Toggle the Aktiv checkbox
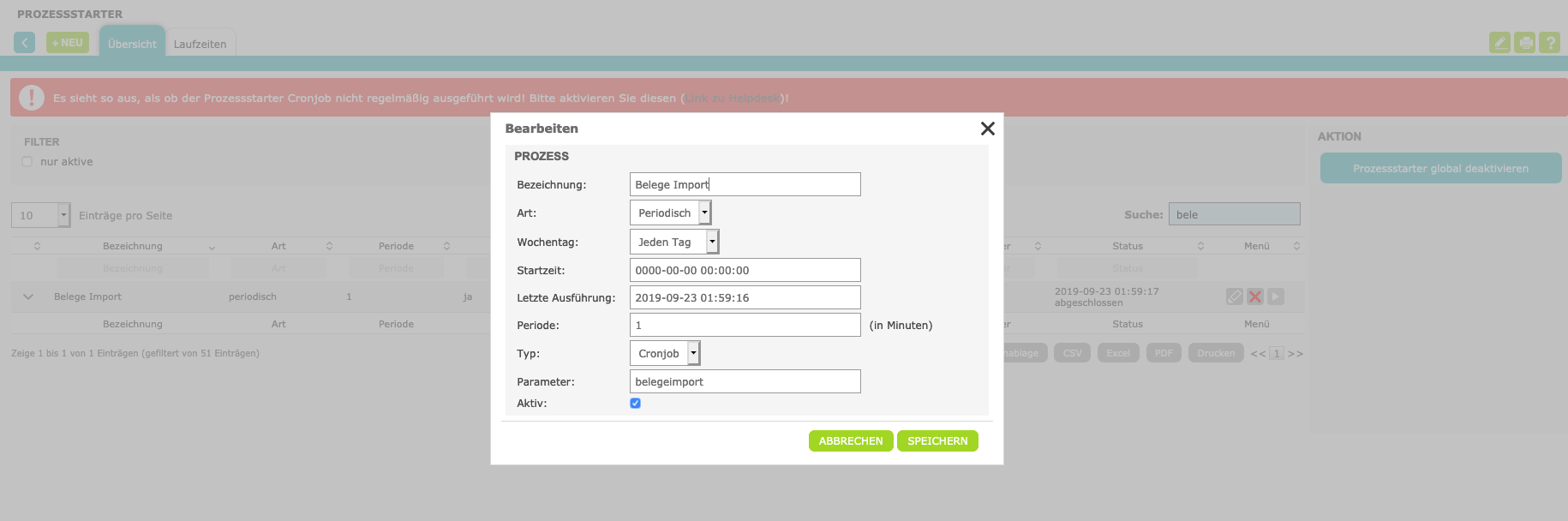 635,404
